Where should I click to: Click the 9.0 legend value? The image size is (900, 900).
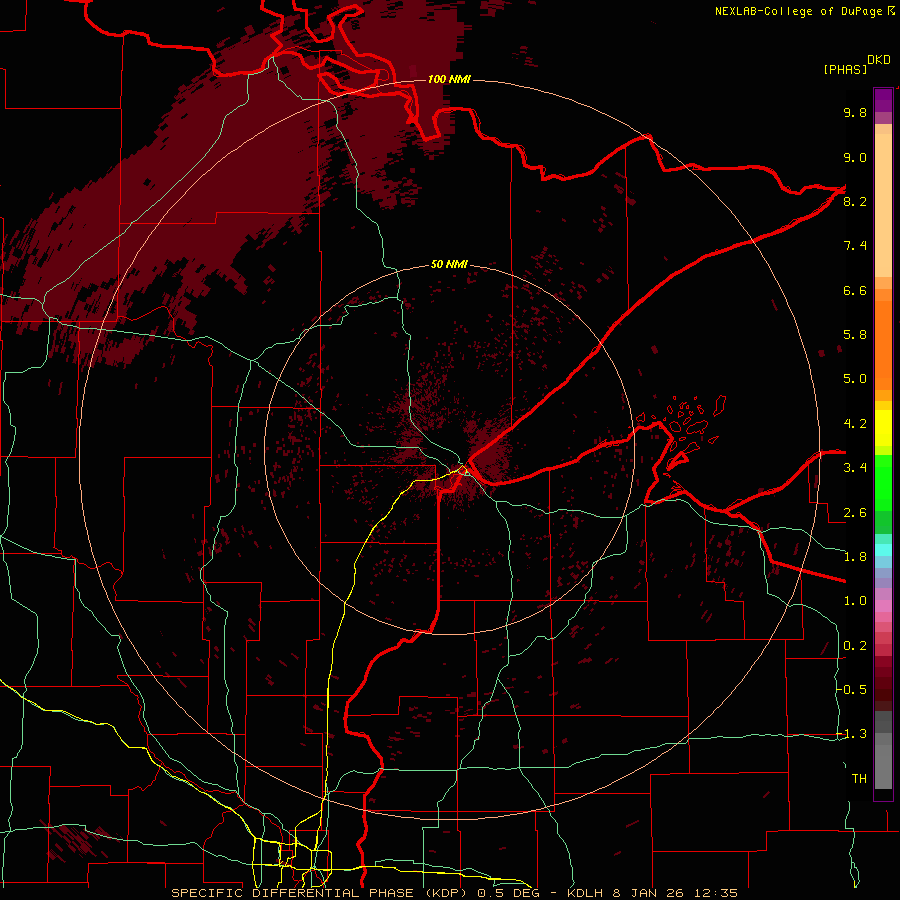pyautogui.click(x=855, y=157)
